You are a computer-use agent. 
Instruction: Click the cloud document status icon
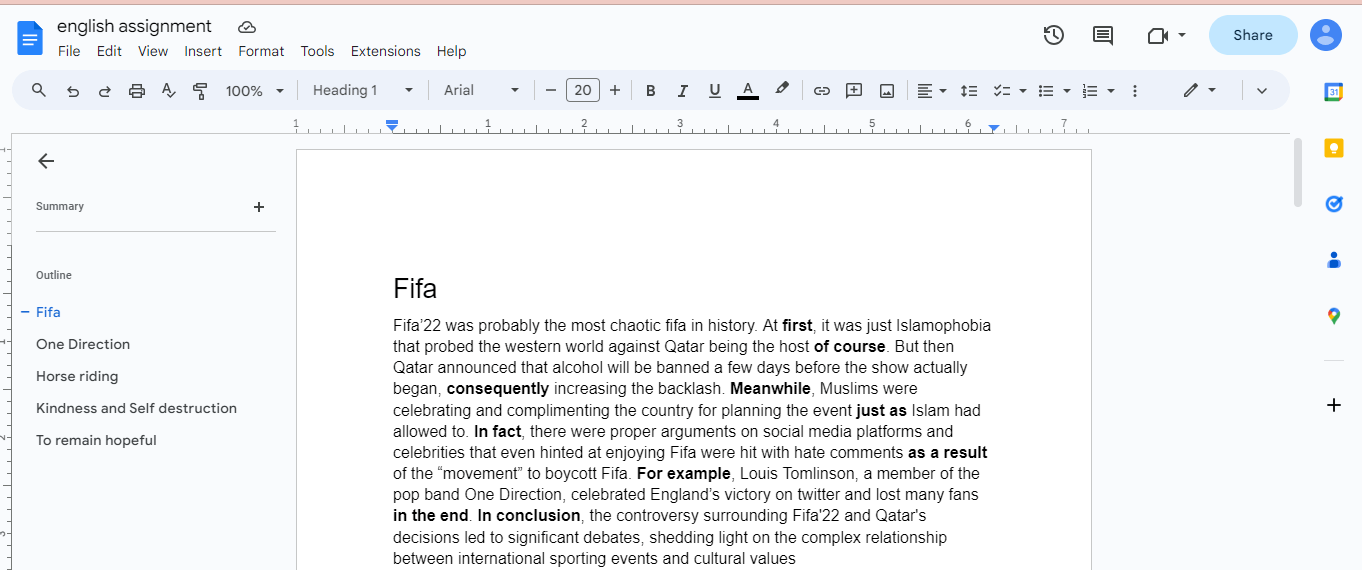247,27
